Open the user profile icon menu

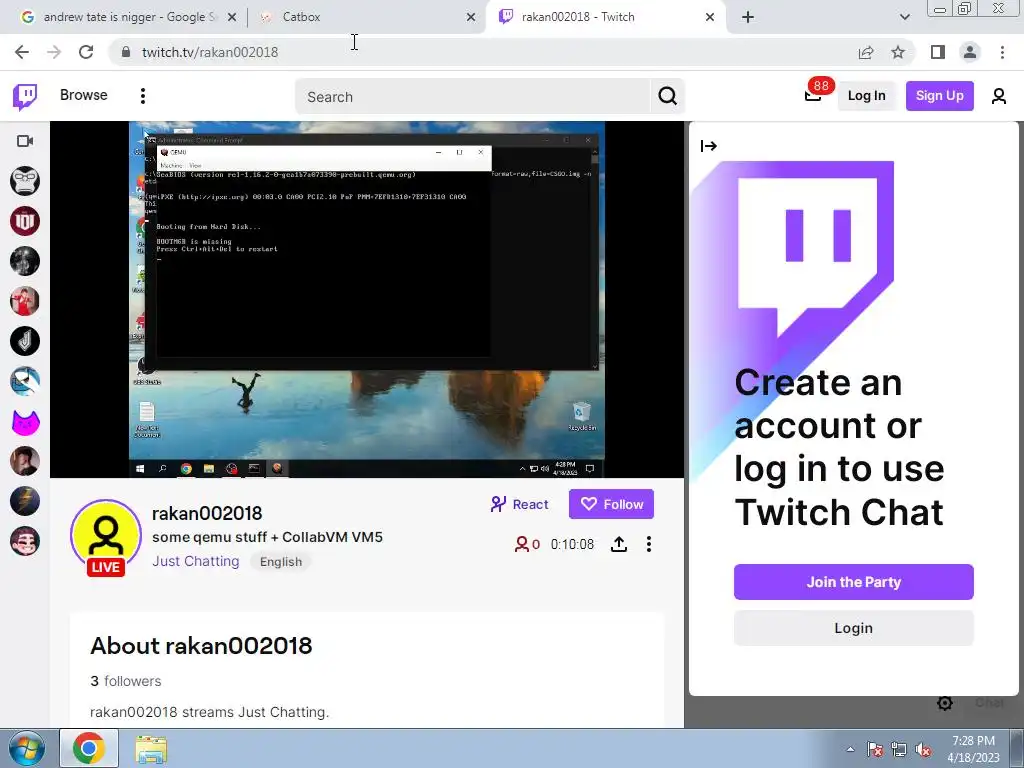(999, 96)
